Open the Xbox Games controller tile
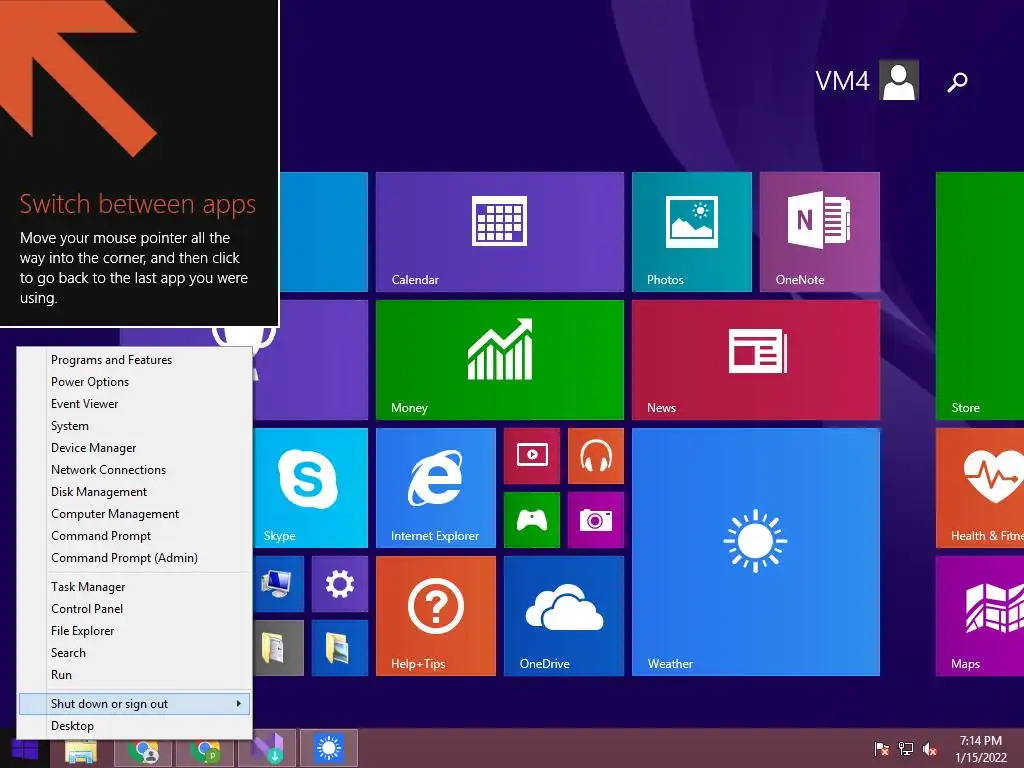Image resolution: width=1024 pixels, height=768 pixels. coord(532,520)
